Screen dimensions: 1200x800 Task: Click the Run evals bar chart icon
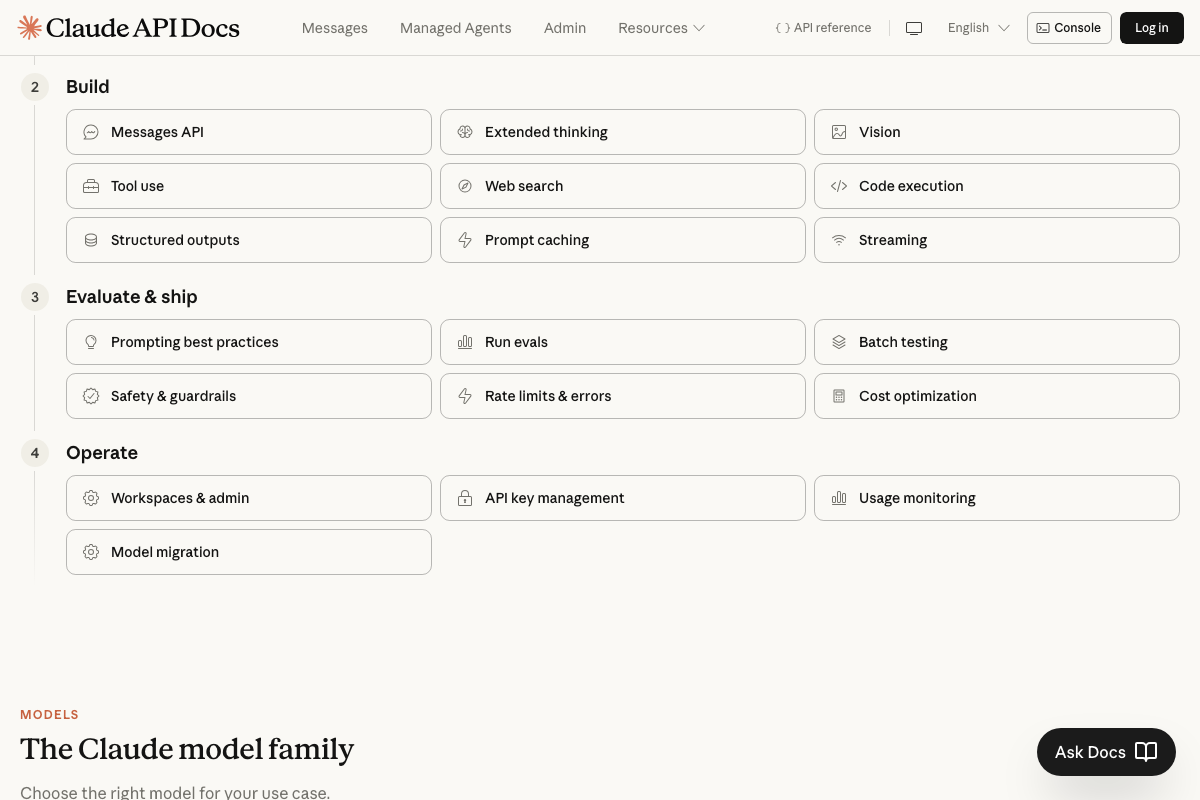(465, 342)
